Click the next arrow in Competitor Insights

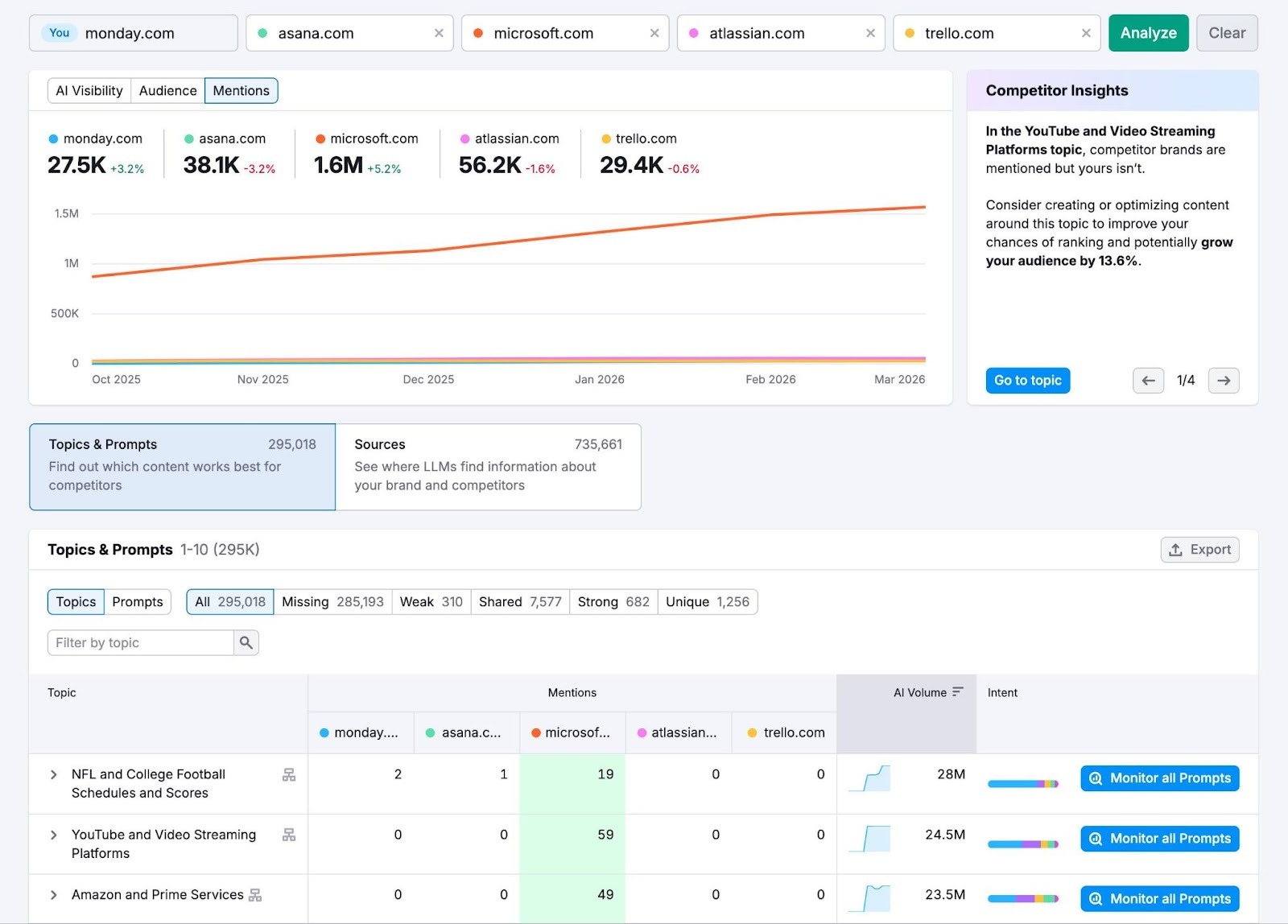(1223, 381)
